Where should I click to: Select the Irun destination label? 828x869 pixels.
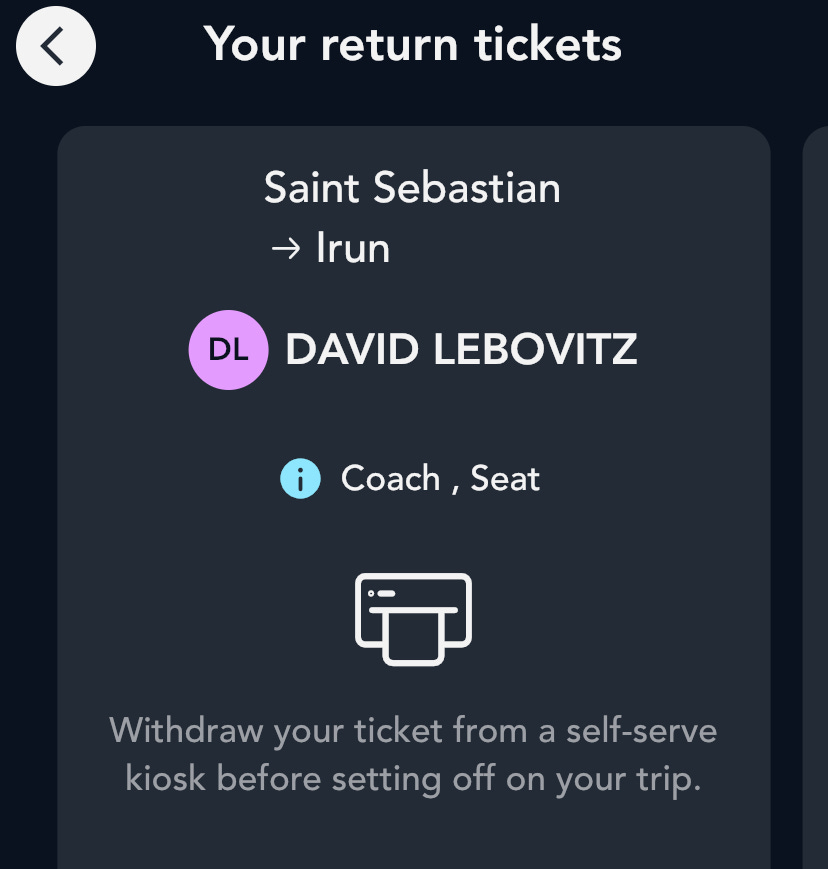tap(353, 248)
